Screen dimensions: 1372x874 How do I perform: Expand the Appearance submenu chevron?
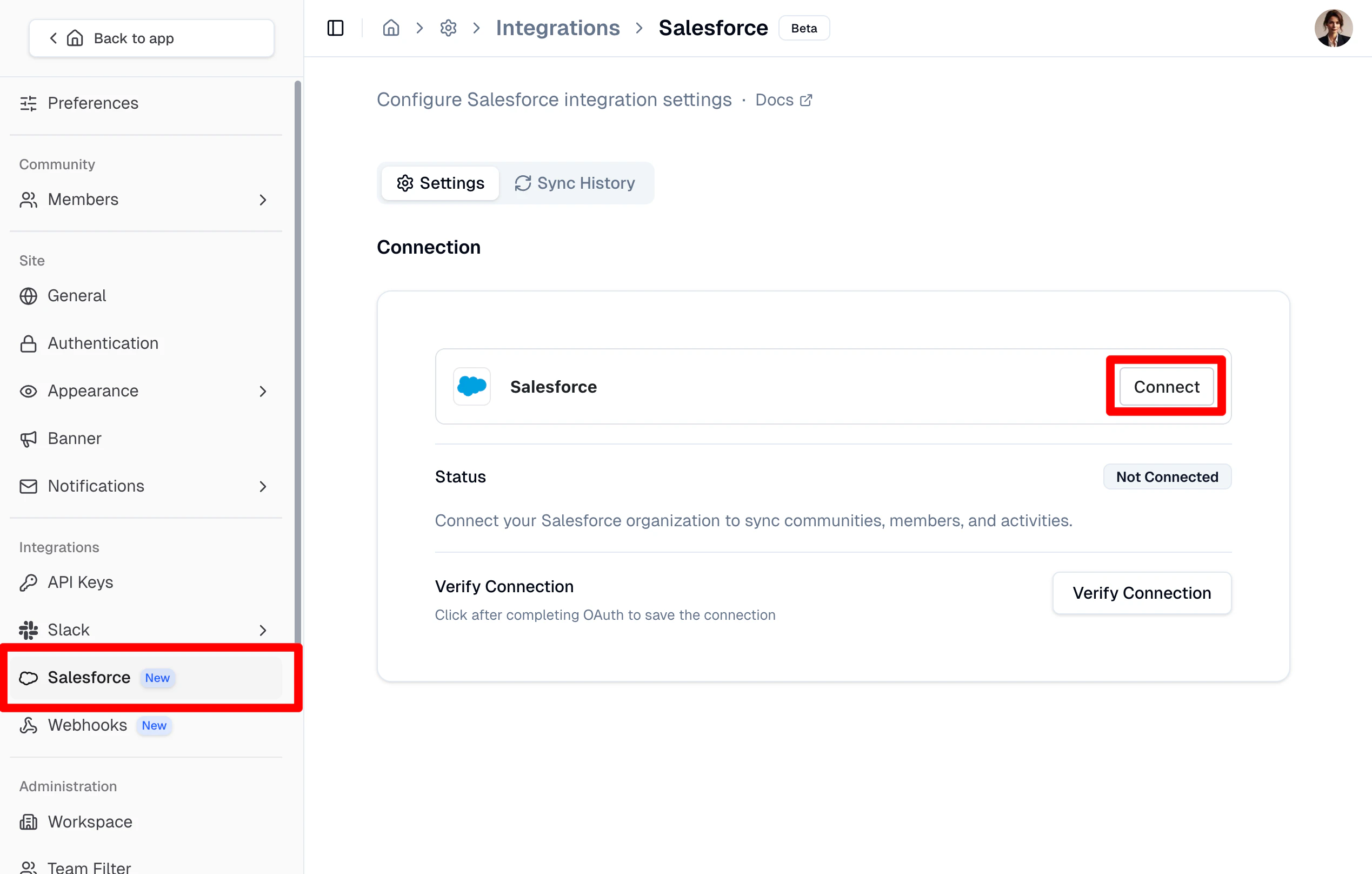coord(263,391)
